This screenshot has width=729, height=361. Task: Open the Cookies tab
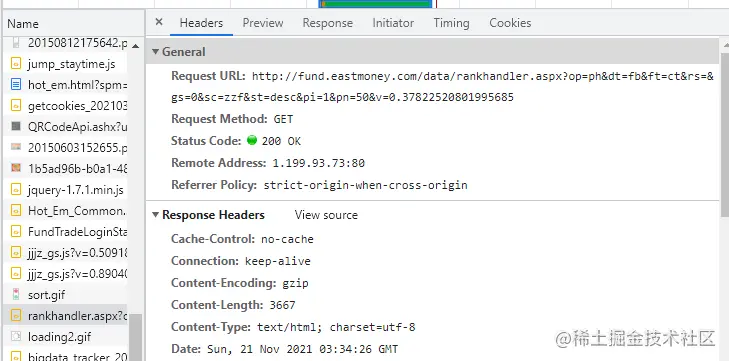click(x=510, y=23)
